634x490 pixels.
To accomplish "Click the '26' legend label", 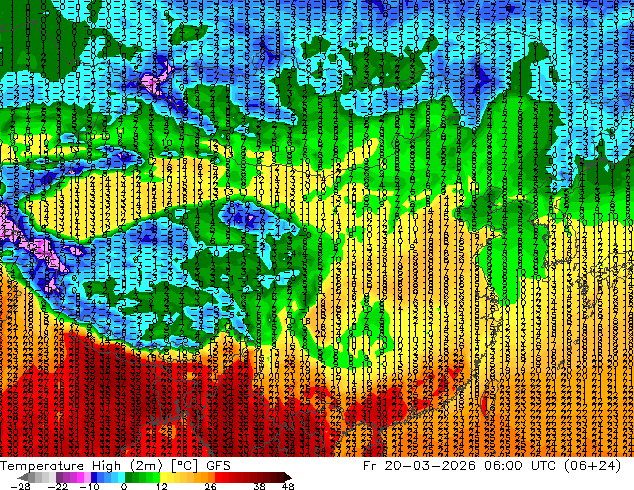I will point(210,486).
